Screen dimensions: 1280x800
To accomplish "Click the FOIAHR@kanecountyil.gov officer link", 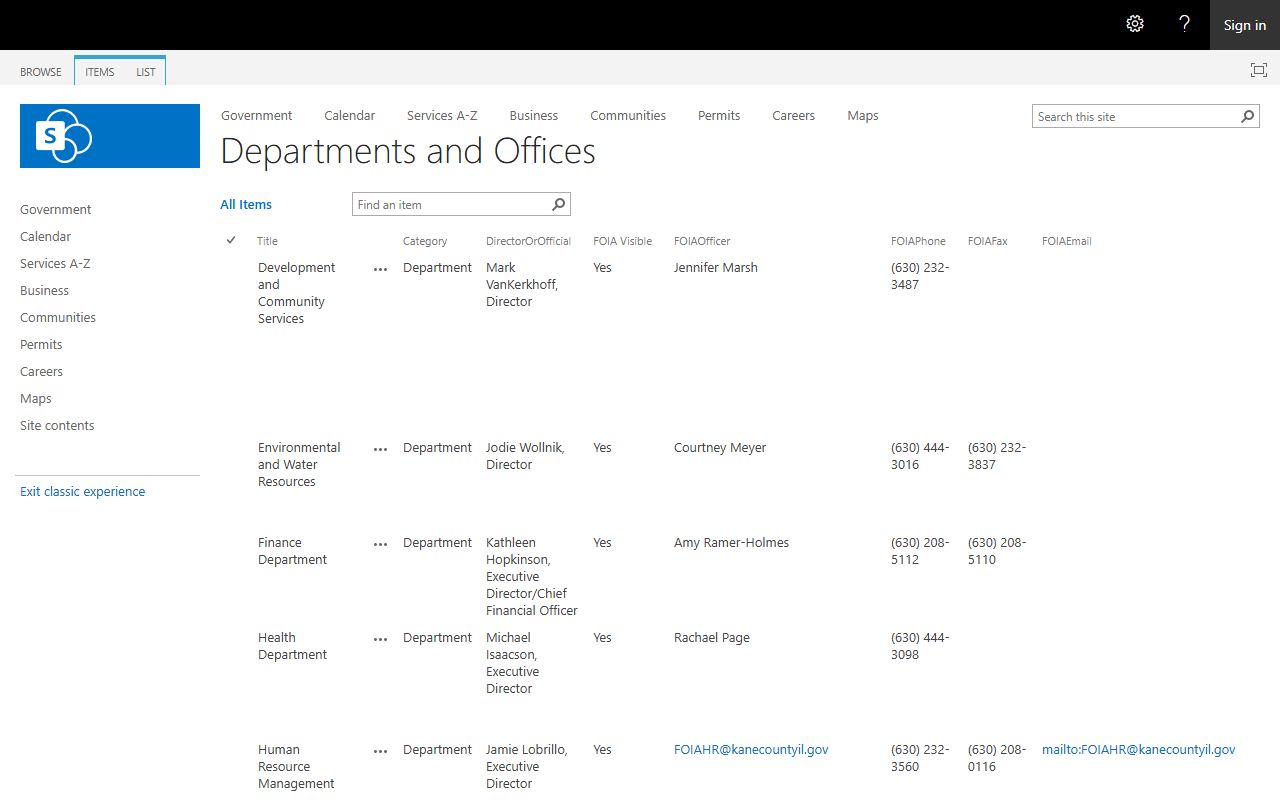I will (751, 750).
